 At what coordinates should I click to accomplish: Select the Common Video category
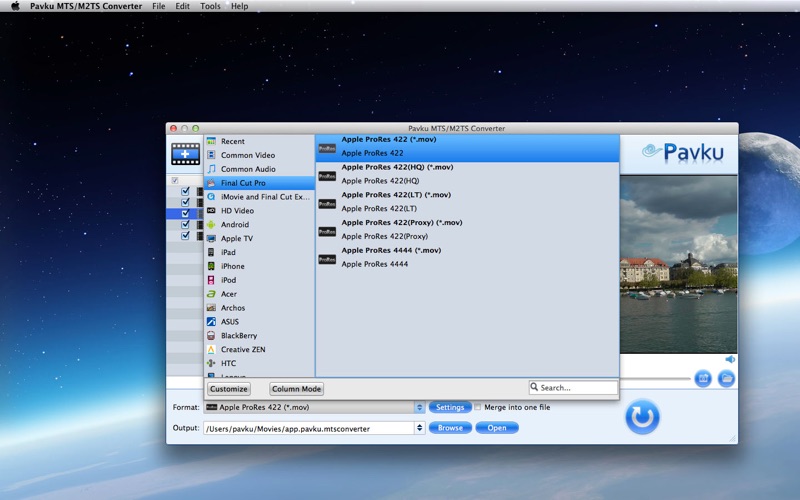click(x=259, y=155)
